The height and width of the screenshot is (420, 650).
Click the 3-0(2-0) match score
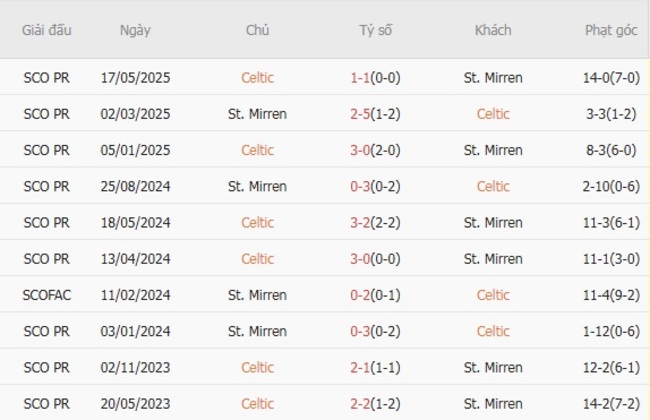pyautogui.click(x=376, y=150)
